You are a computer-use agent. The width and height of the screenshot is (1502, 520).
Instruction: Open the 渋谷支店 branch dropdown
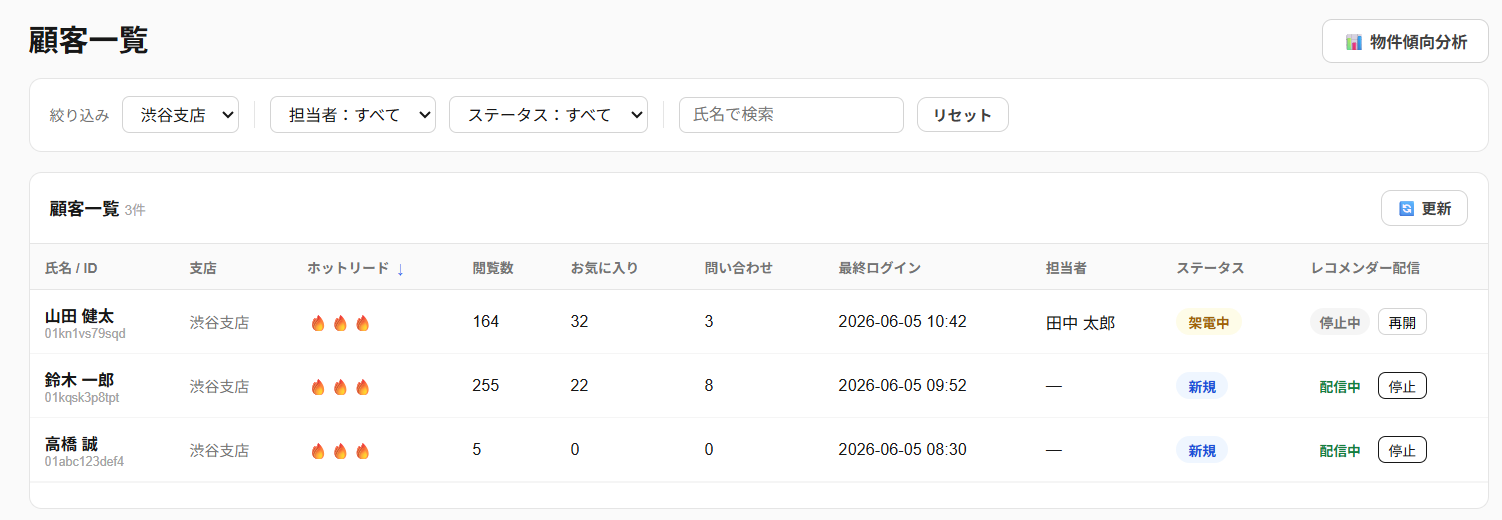181,114
